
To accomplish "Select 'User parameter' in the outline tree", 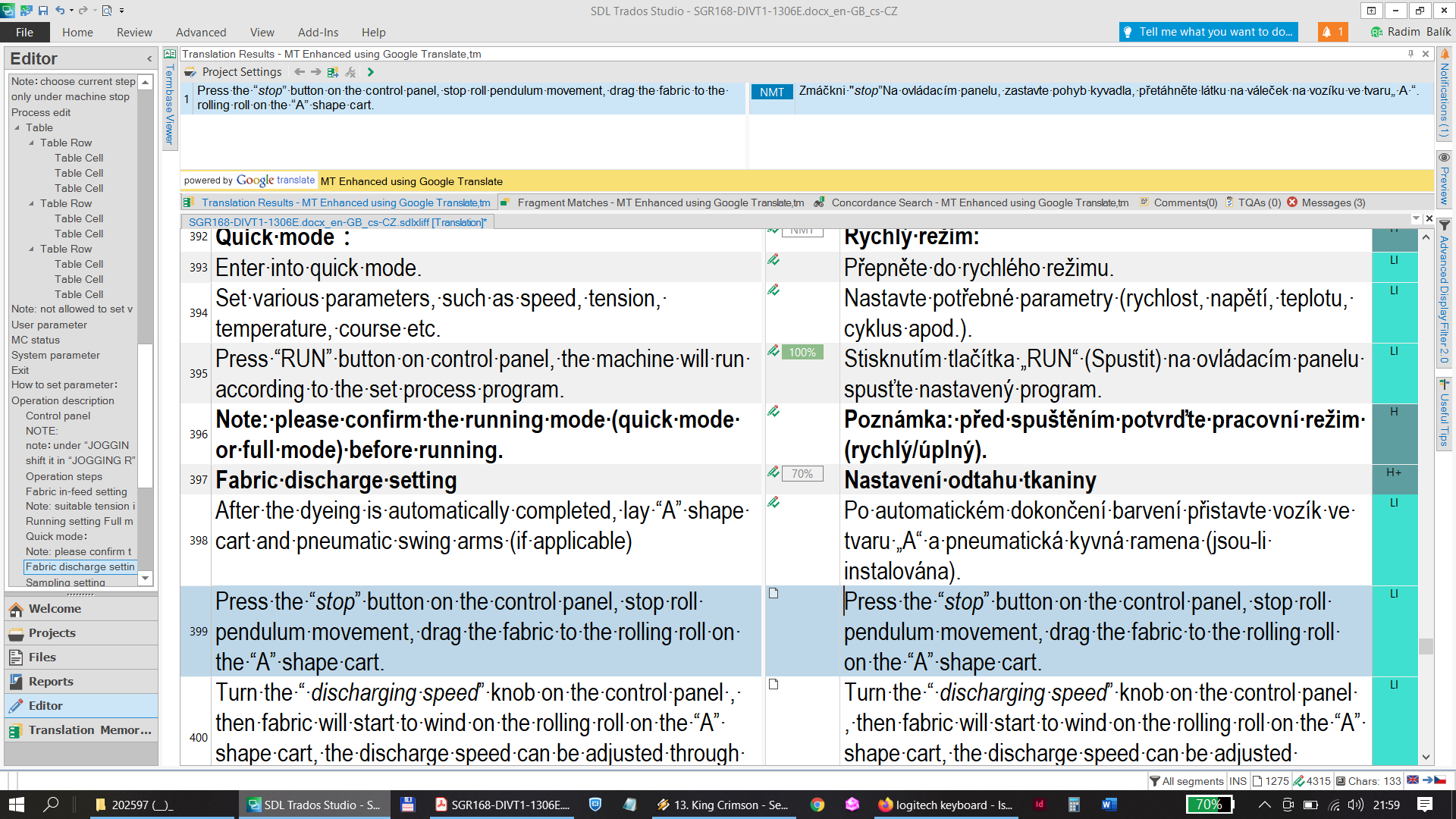I will pos(49,325).
